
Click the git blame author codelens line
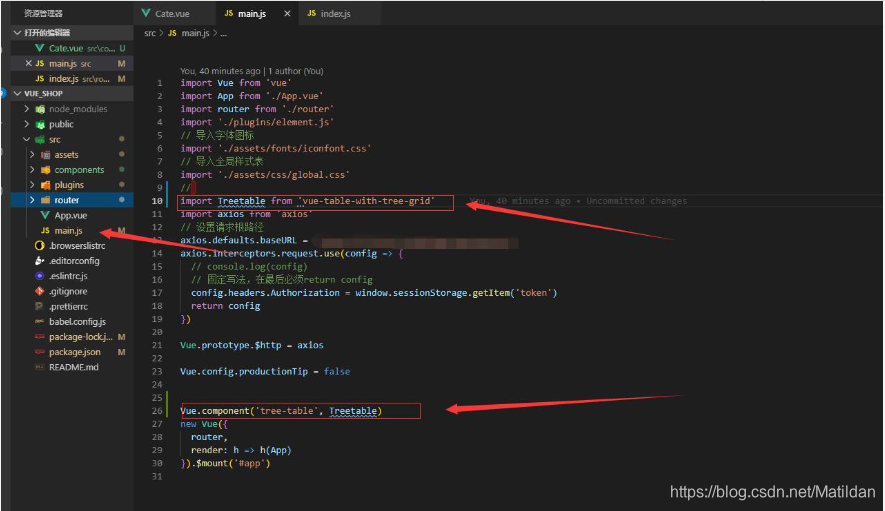[252, 71]
